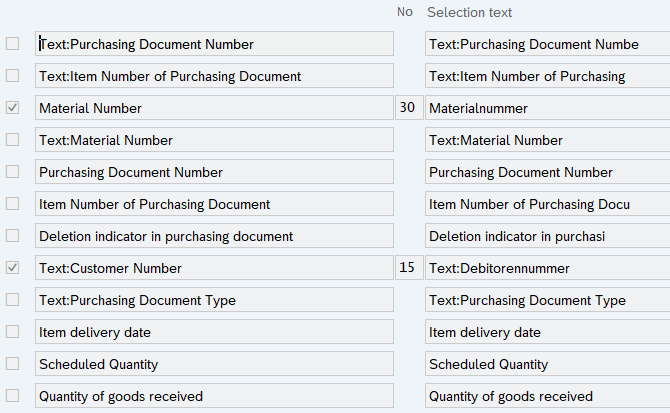Edit the Text:Debitorennummer selection text field

coord(547,268)
